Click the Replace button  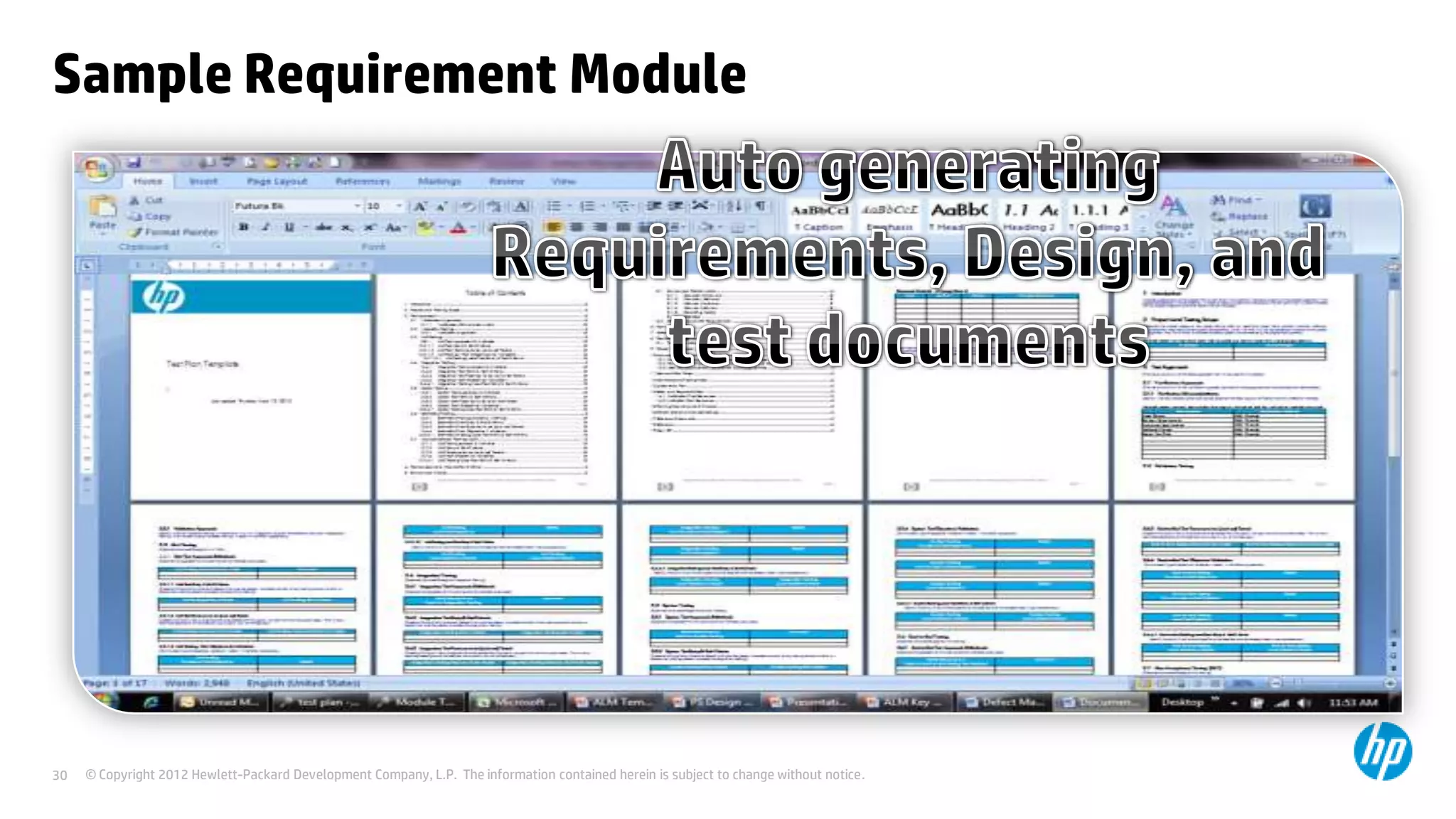1240,216
